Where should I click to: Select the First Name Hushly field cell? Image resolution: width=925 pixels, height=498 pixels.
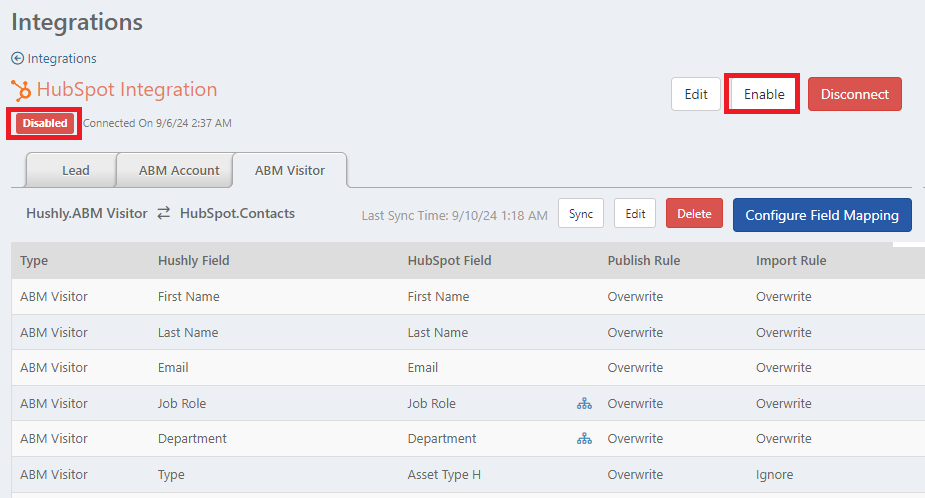(x=188, y=296)
